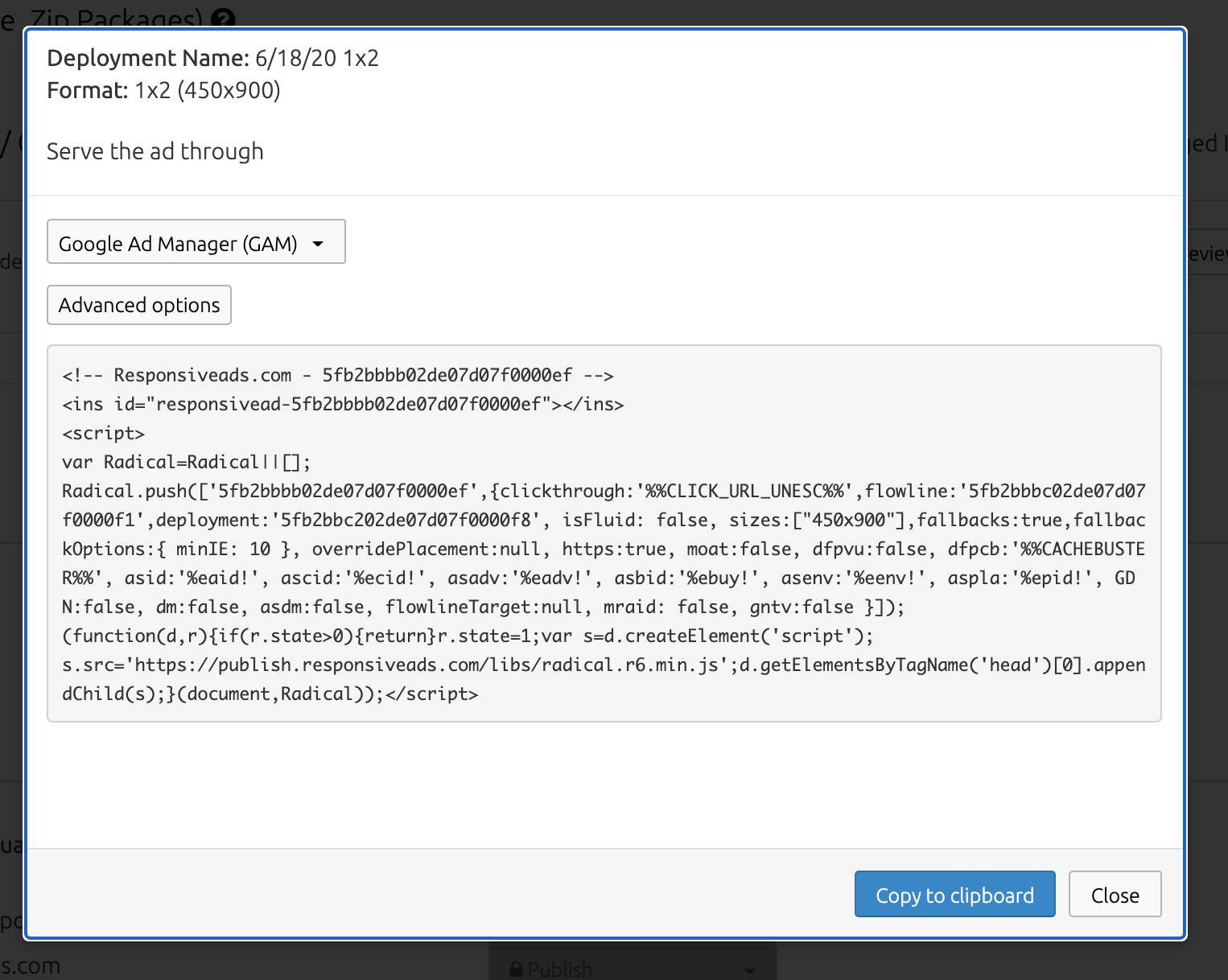Click the 'var Radical=Radical||[];' code line
Screen dimensions: 1228x980
coord(186,462)
